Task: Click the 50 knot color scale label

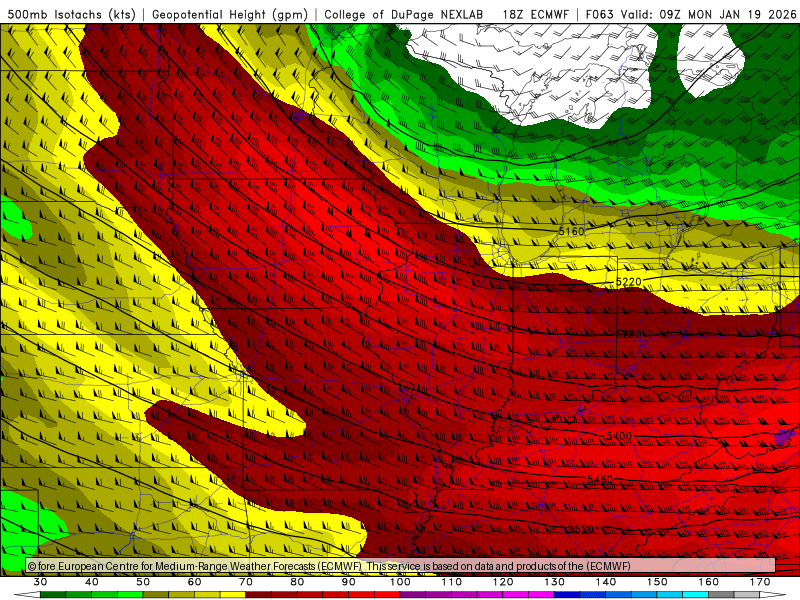Action: click(x=143, y=582)
